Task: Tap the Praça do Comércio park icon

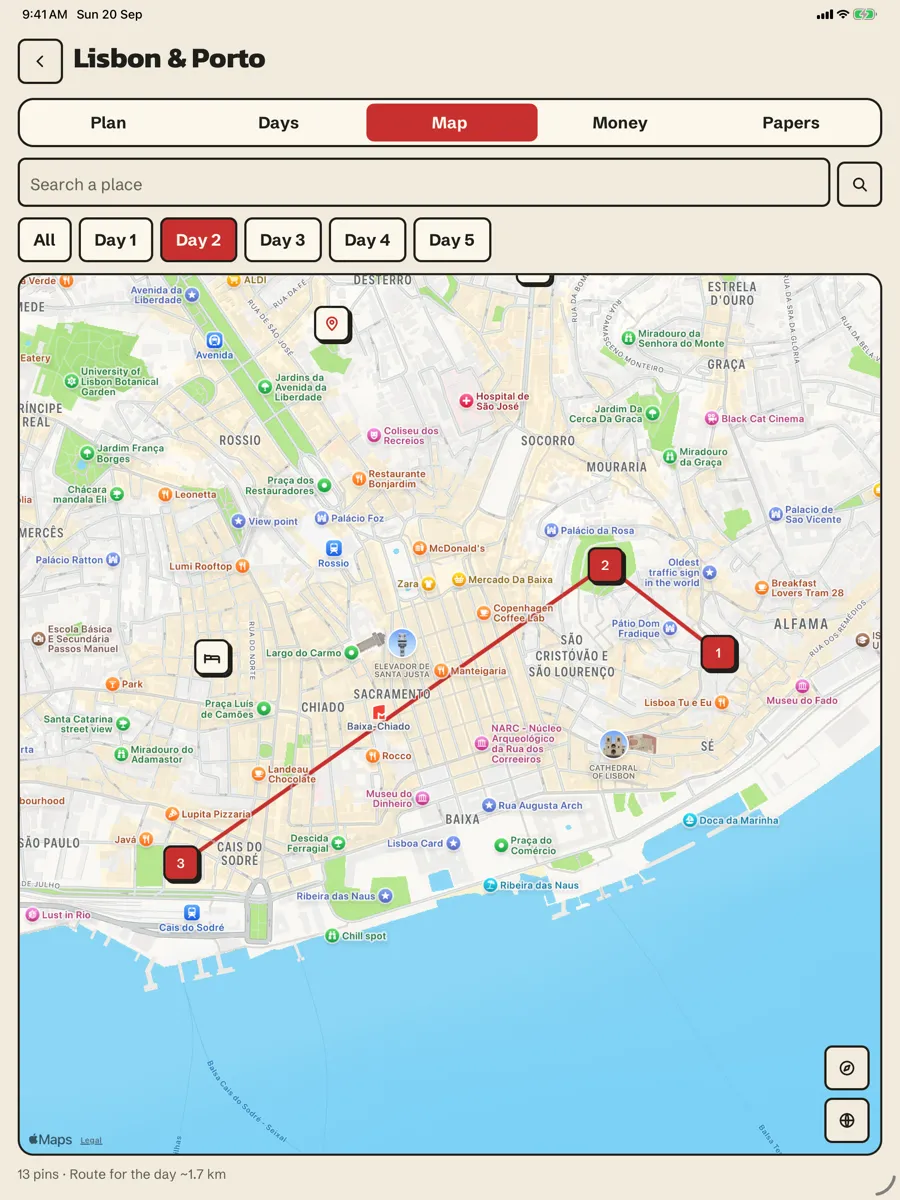Action: pyautogui.click(x=501, y=846)
